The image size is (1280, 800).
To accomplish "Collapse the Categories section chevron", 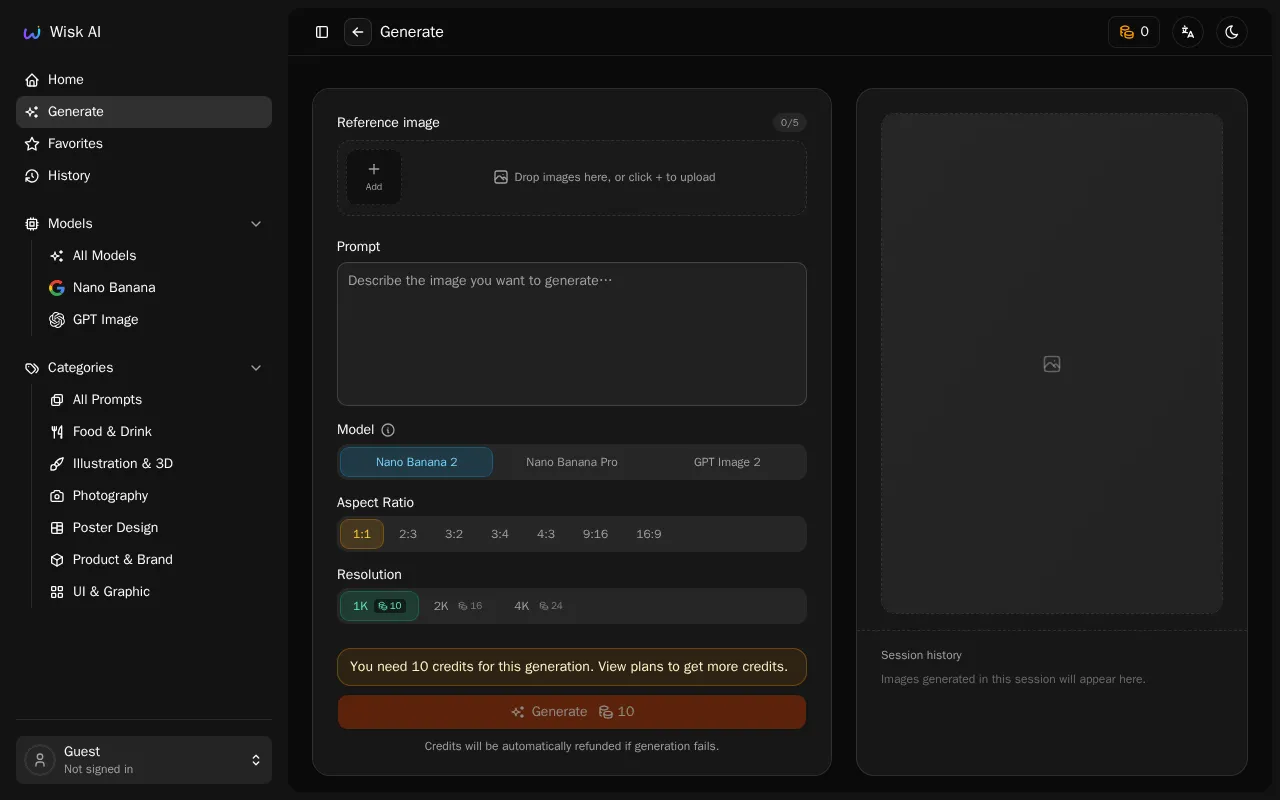I will [x=256, y=368].
